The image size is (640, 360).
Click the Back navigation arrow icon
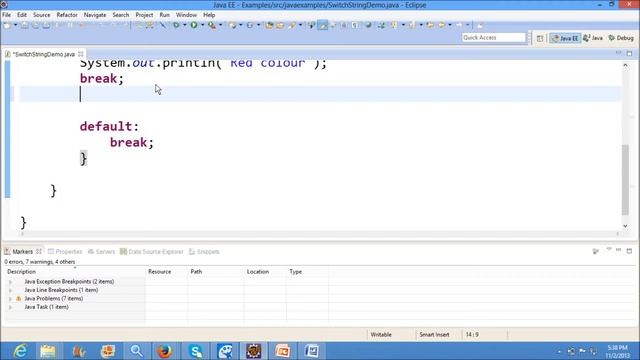442,25
